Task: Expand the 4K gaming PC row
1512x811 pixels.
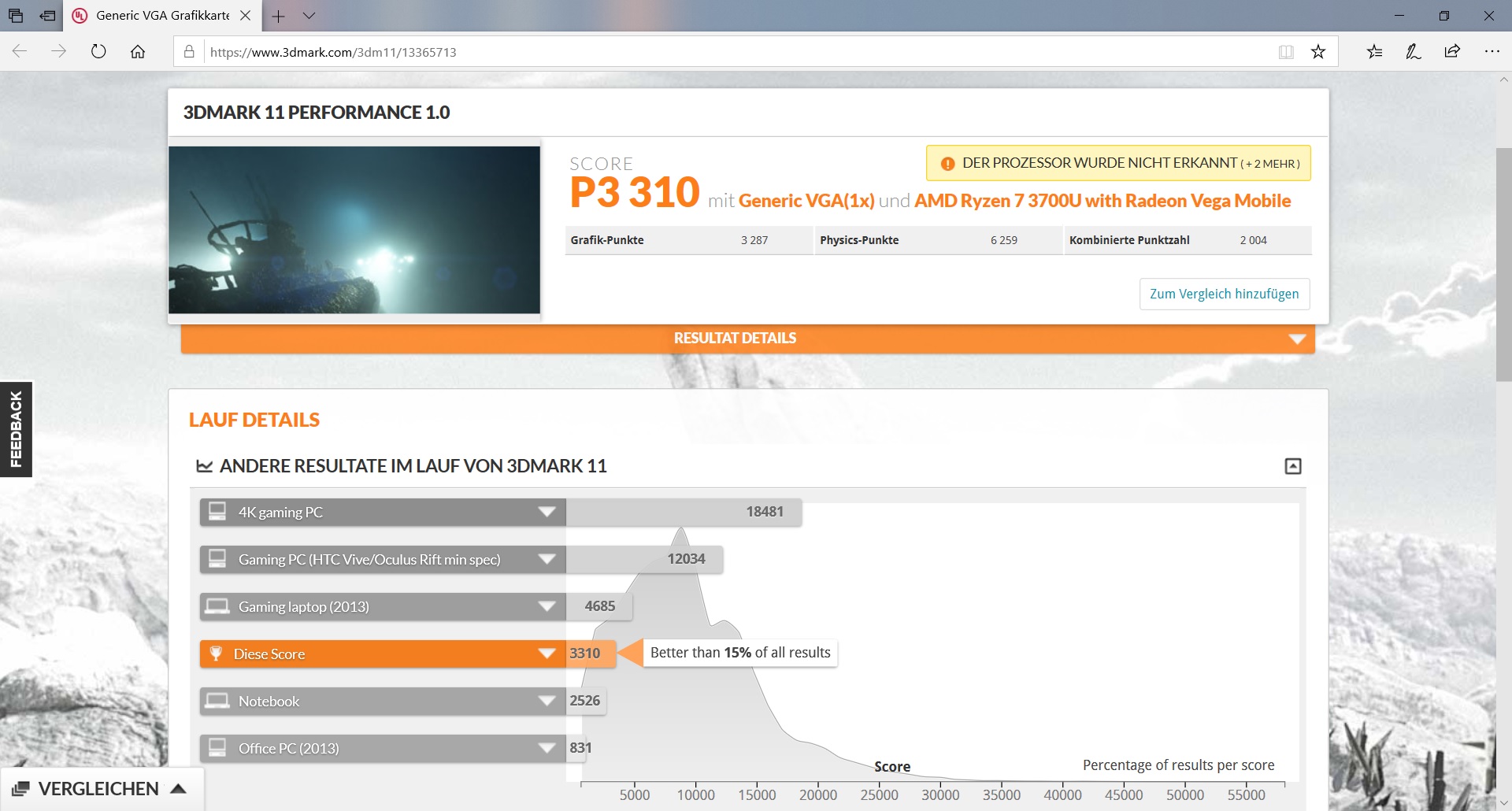Action: tap(547, 512)
